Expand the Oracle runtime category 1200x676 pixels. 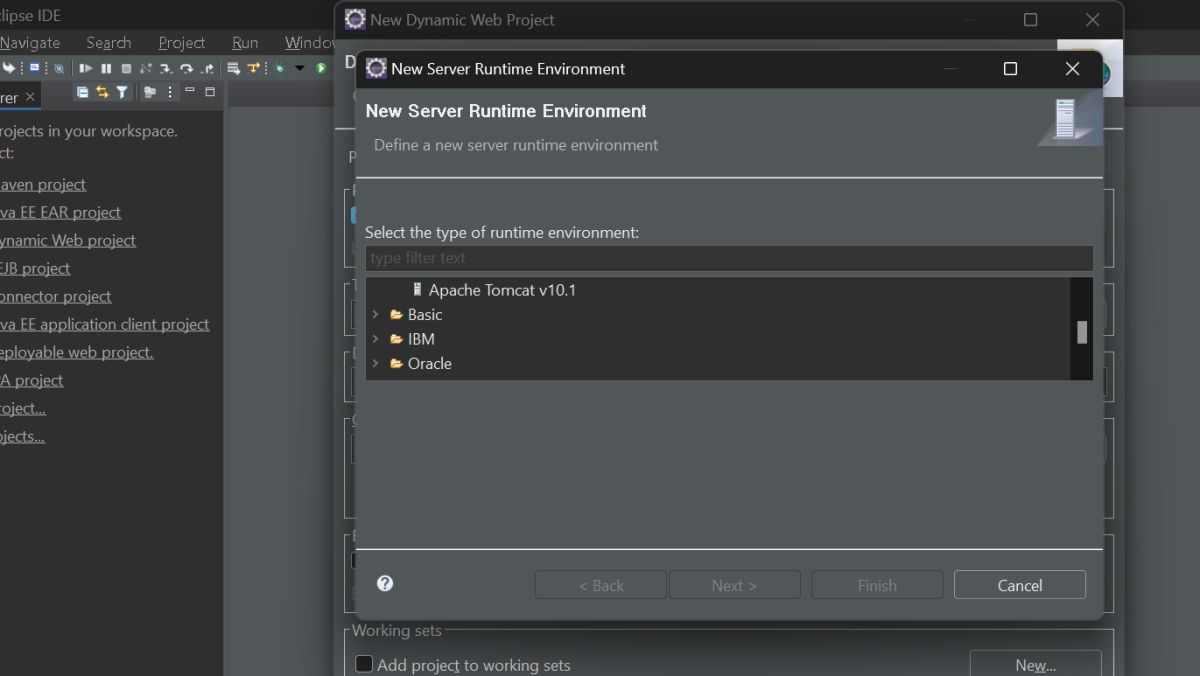point(375,364)
